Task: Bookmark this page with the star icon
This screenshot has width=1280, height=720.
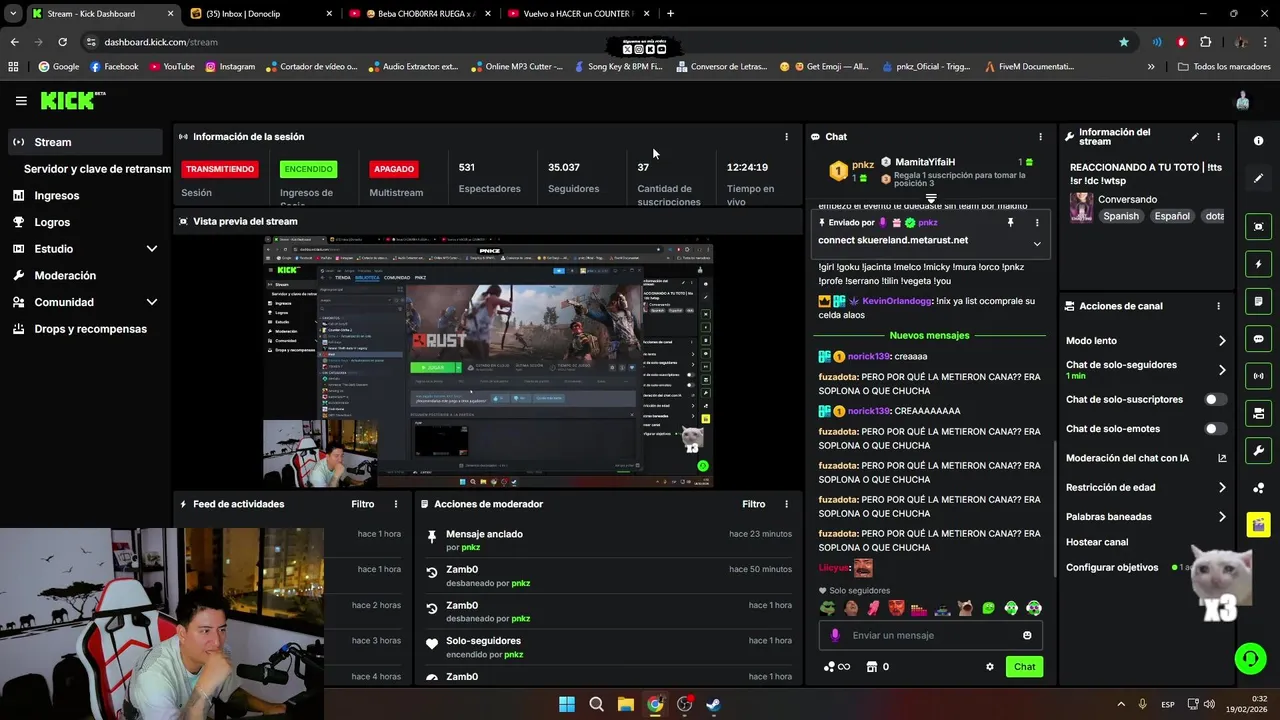Action: click(1124, 42)
